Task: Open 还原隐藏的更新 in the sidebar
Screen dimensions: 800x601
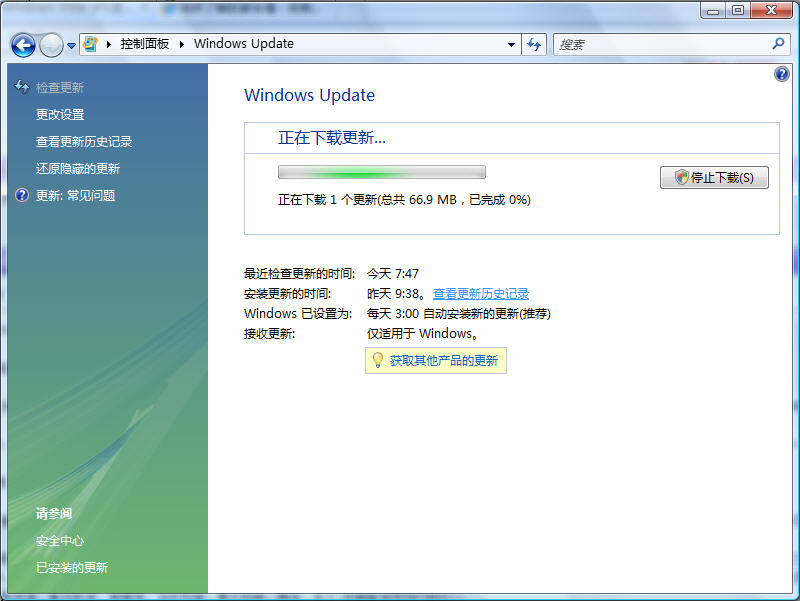Action: tap(78, 168)
